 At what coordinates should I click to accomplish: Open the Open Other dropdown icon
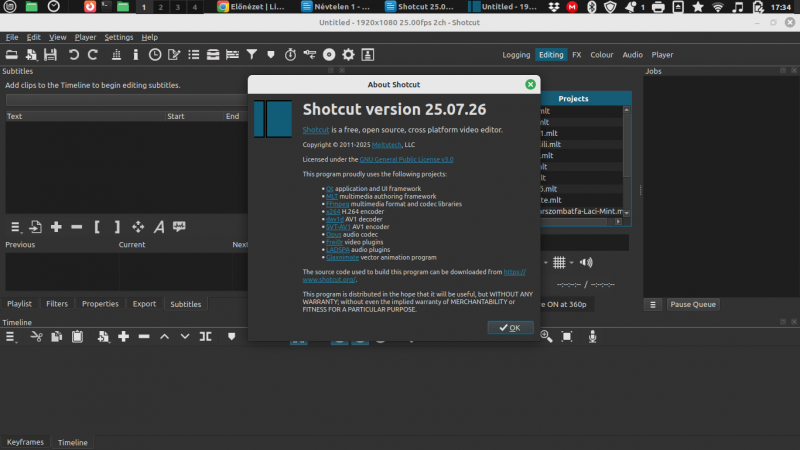tap(31, 55)
